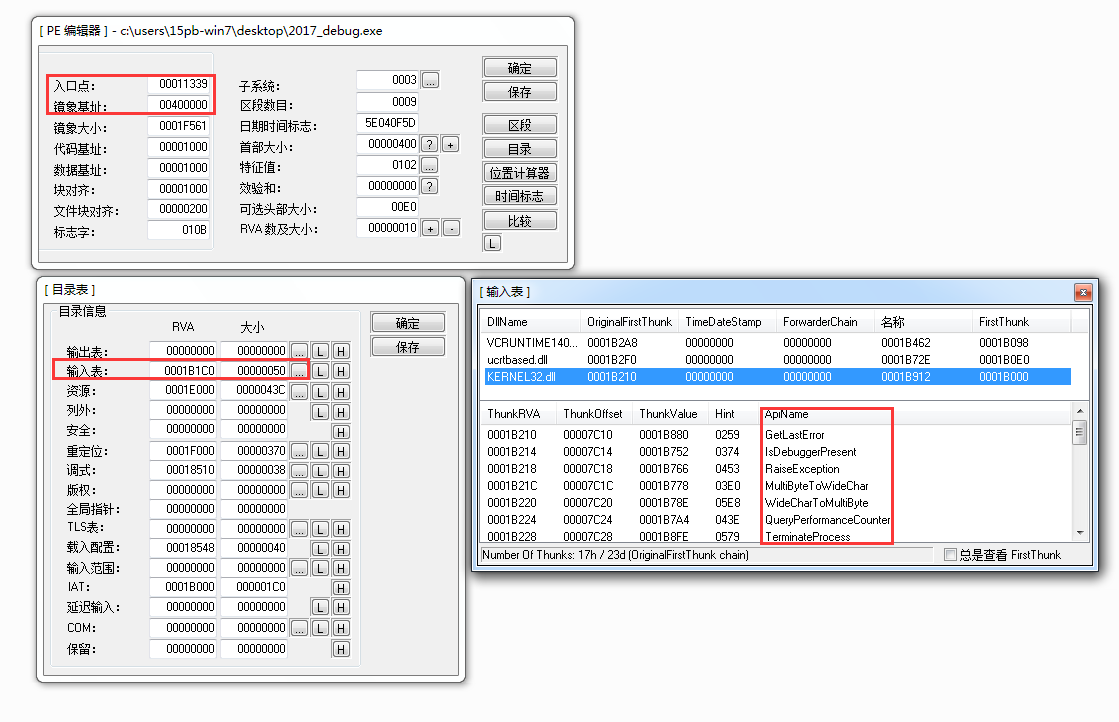Close the 输入表 window
1119x722 pixels.
coord(1083,292)
